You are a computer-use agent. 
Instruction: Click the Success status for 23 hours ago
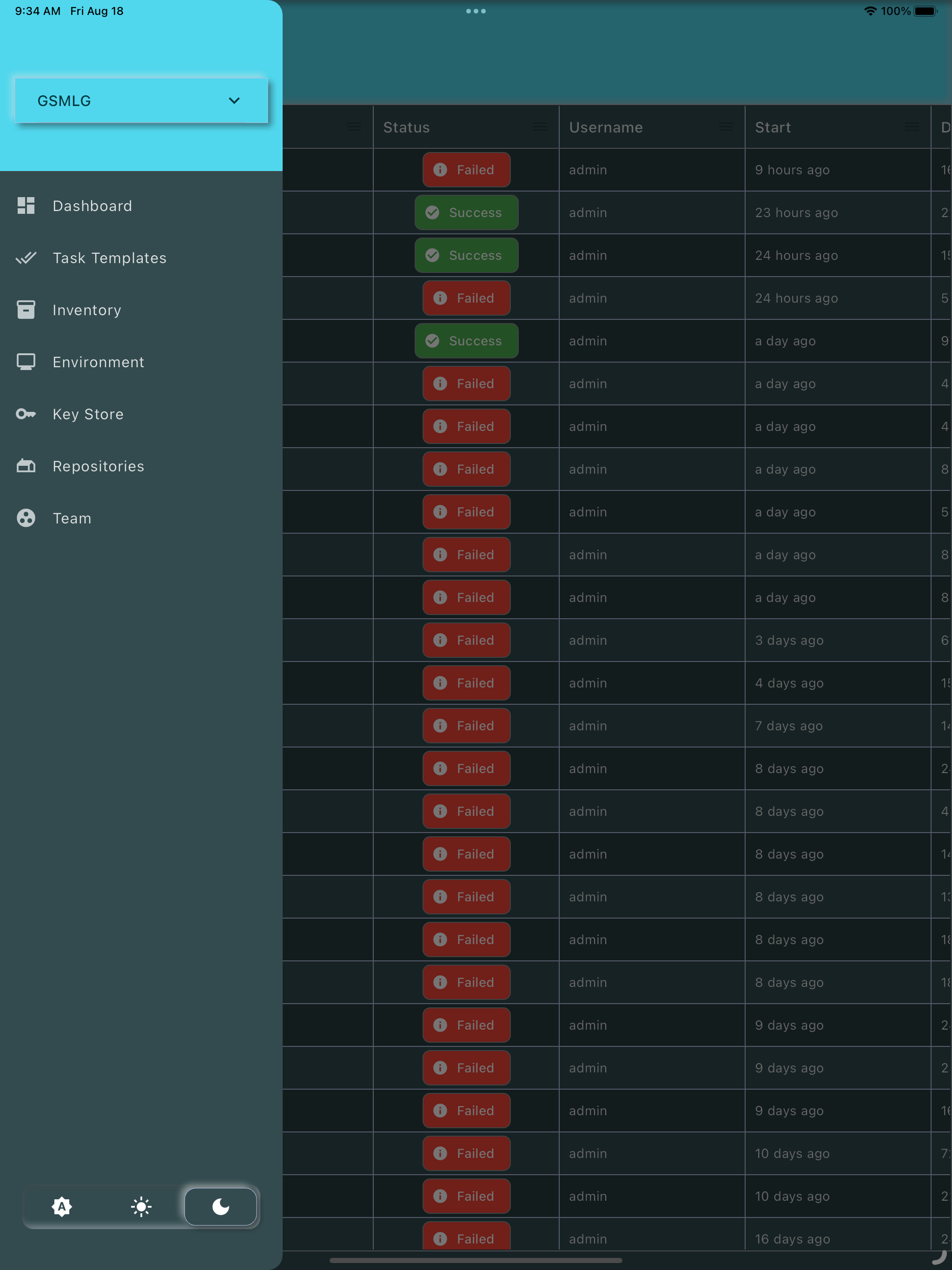466,212
